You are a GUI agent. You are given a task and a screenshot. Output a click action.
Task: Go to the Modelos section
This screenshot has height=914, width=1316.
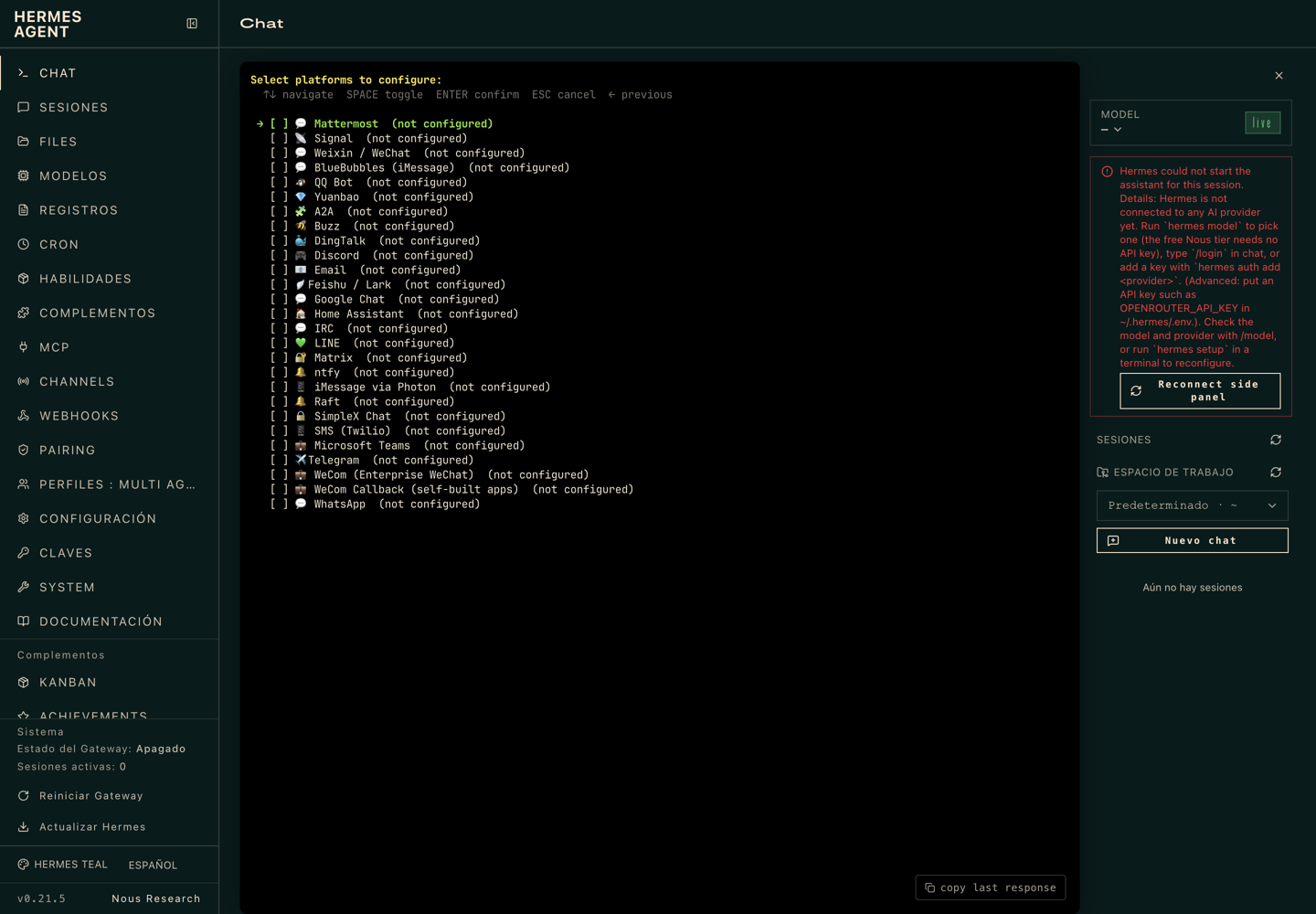(x=110, y=175)
